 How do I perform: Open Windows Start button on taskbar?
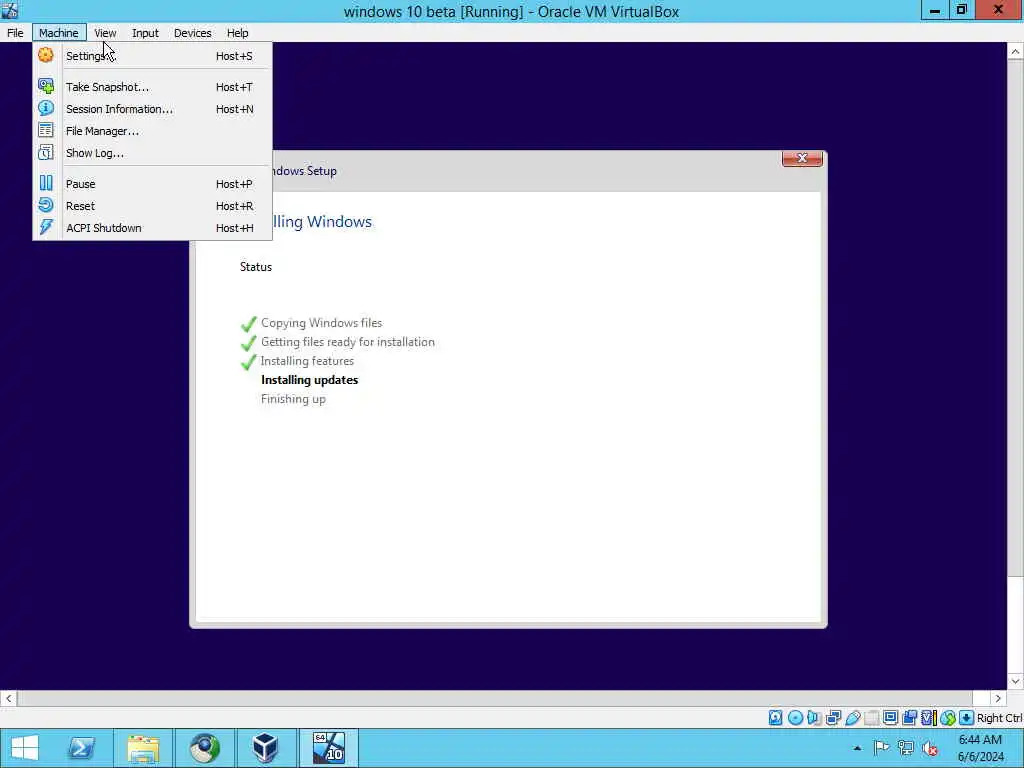[x=25, y=748]
